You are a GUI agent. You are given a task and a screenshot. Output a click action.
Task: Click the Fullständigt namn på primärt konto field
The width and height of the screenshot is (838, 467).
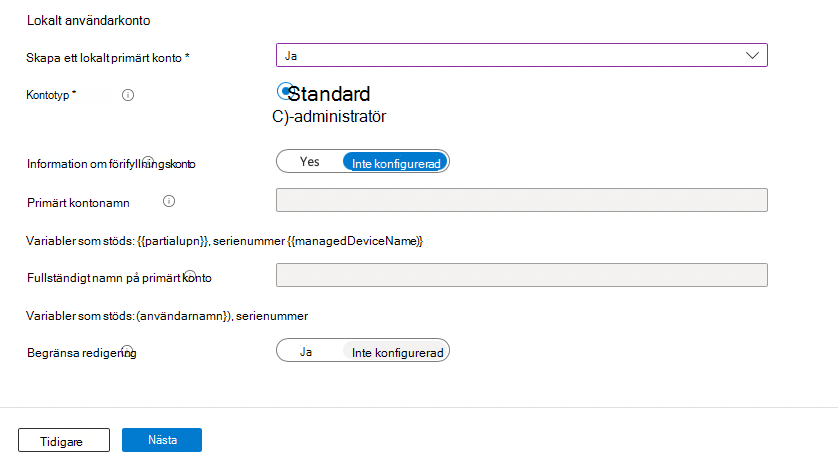[x=522, y=275]
